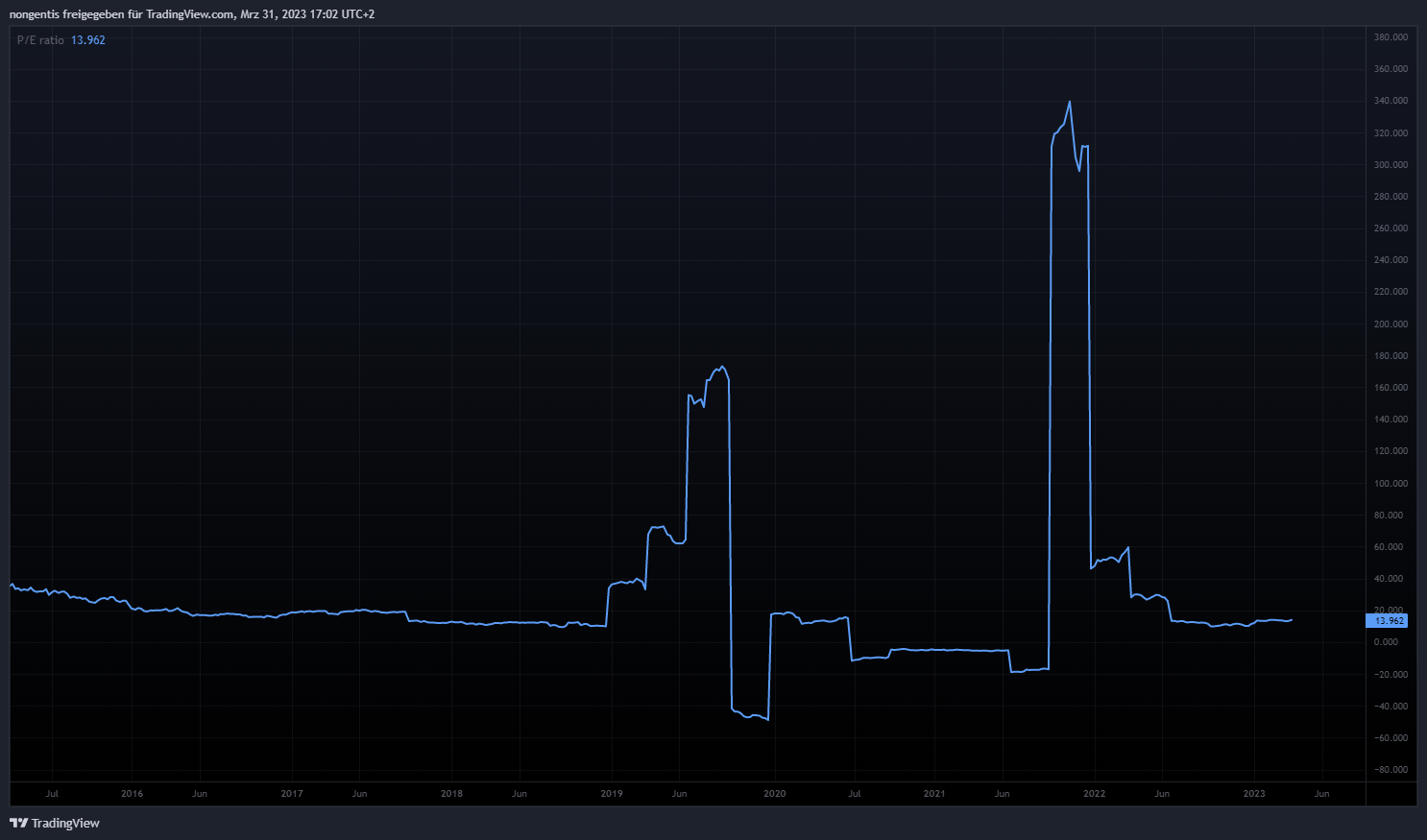Click the 200.000 price scale label
Screen dimensions: 1427x840
1391,324
